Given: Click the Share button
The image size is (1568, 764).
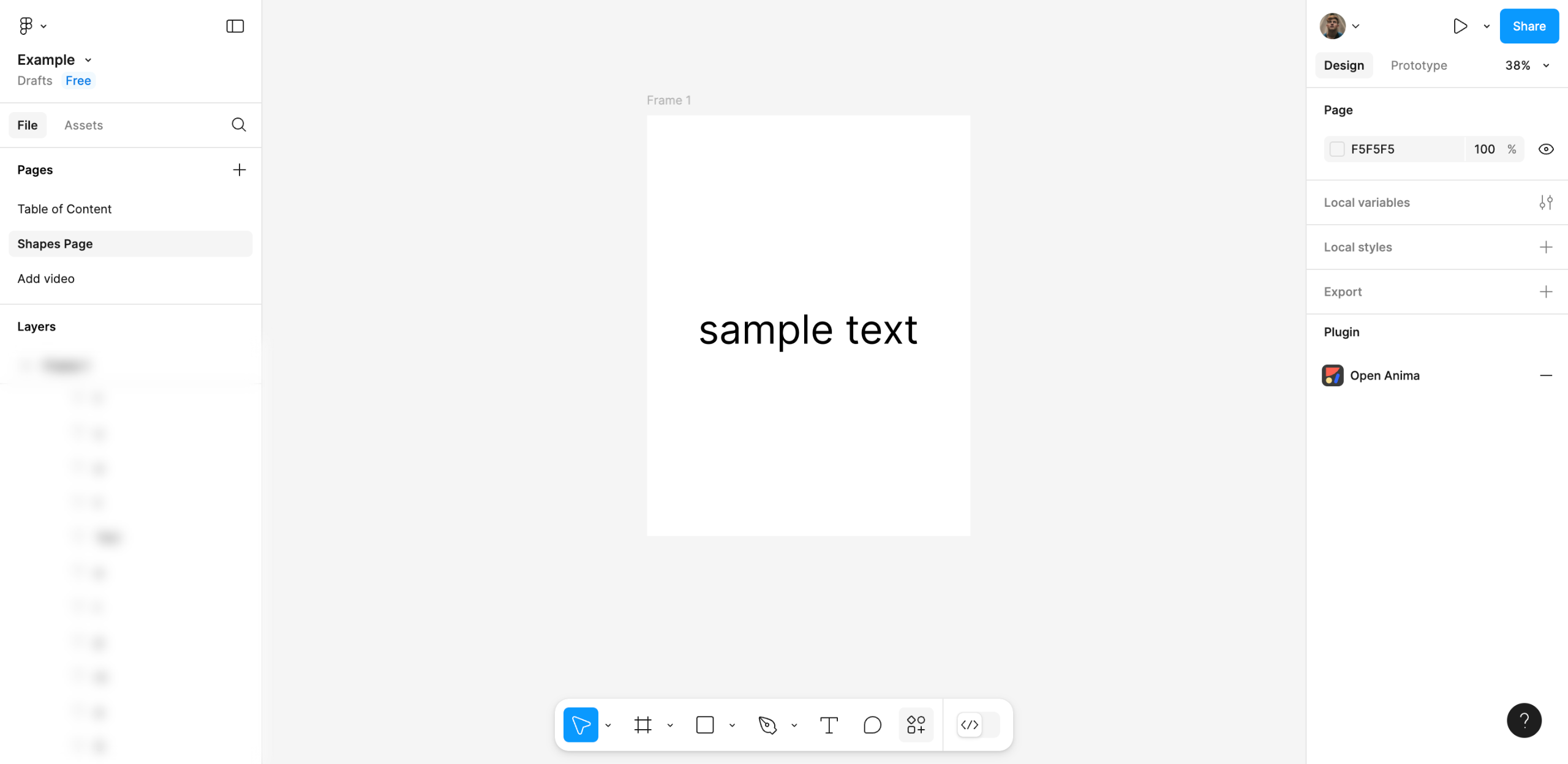Looking at the screenshot, I should [x=1529, y=26].
